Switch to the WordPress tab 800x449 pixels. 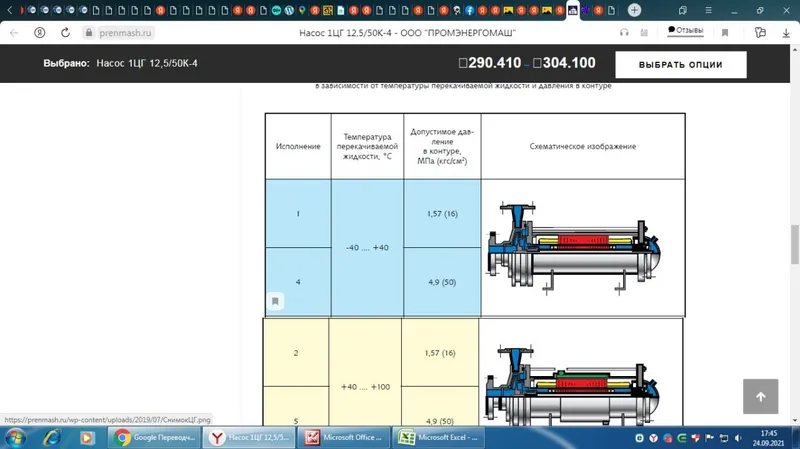pos(289,10)
